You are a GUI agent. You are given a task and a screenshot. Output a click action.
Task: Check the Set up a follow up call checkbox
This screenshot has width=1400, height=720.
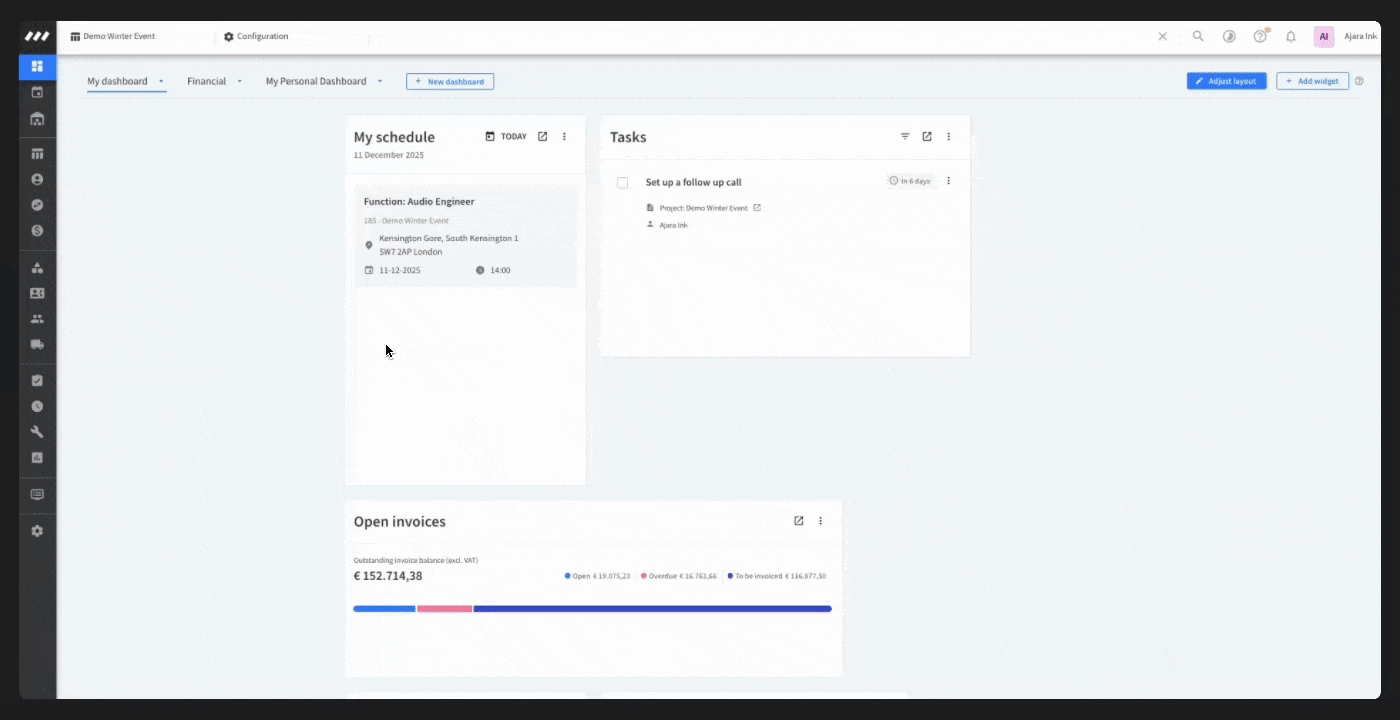point(622,182)
